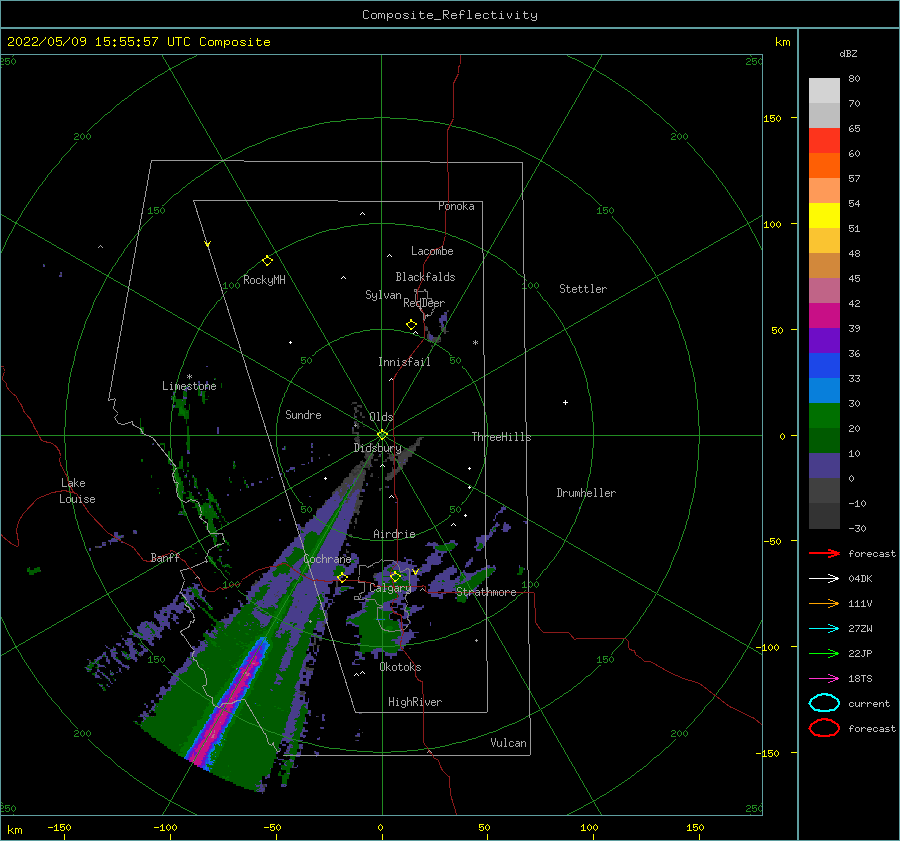This screenshot has height=841, width=900.
Task: Click the dBZ legend heading
Action: click(x=848, y=54)
